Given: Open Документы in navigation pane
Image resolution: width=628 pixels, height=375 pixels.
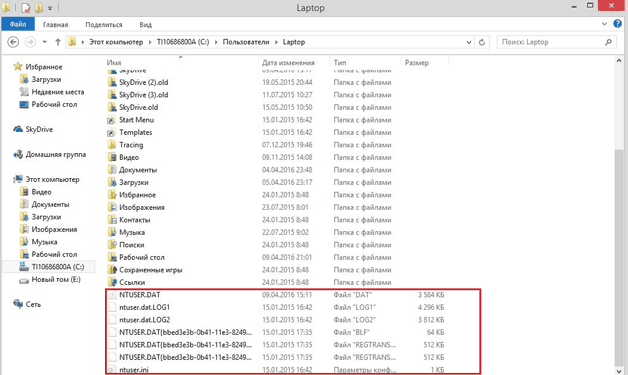Looking at the screenshot, I should point(50,204).
